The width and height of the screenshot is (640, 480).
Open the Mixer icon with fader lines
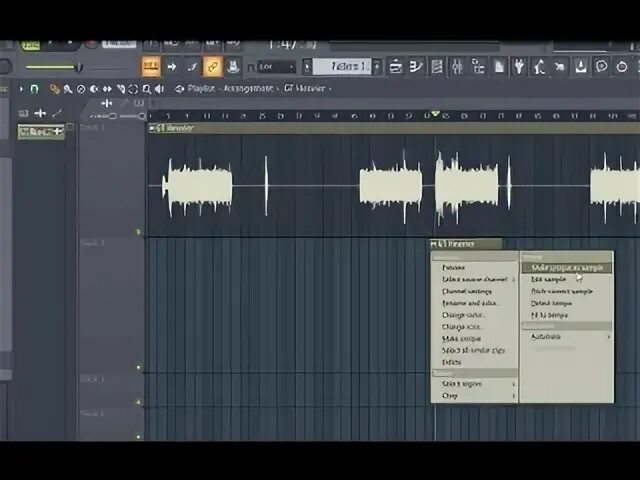tap(457, 66)
